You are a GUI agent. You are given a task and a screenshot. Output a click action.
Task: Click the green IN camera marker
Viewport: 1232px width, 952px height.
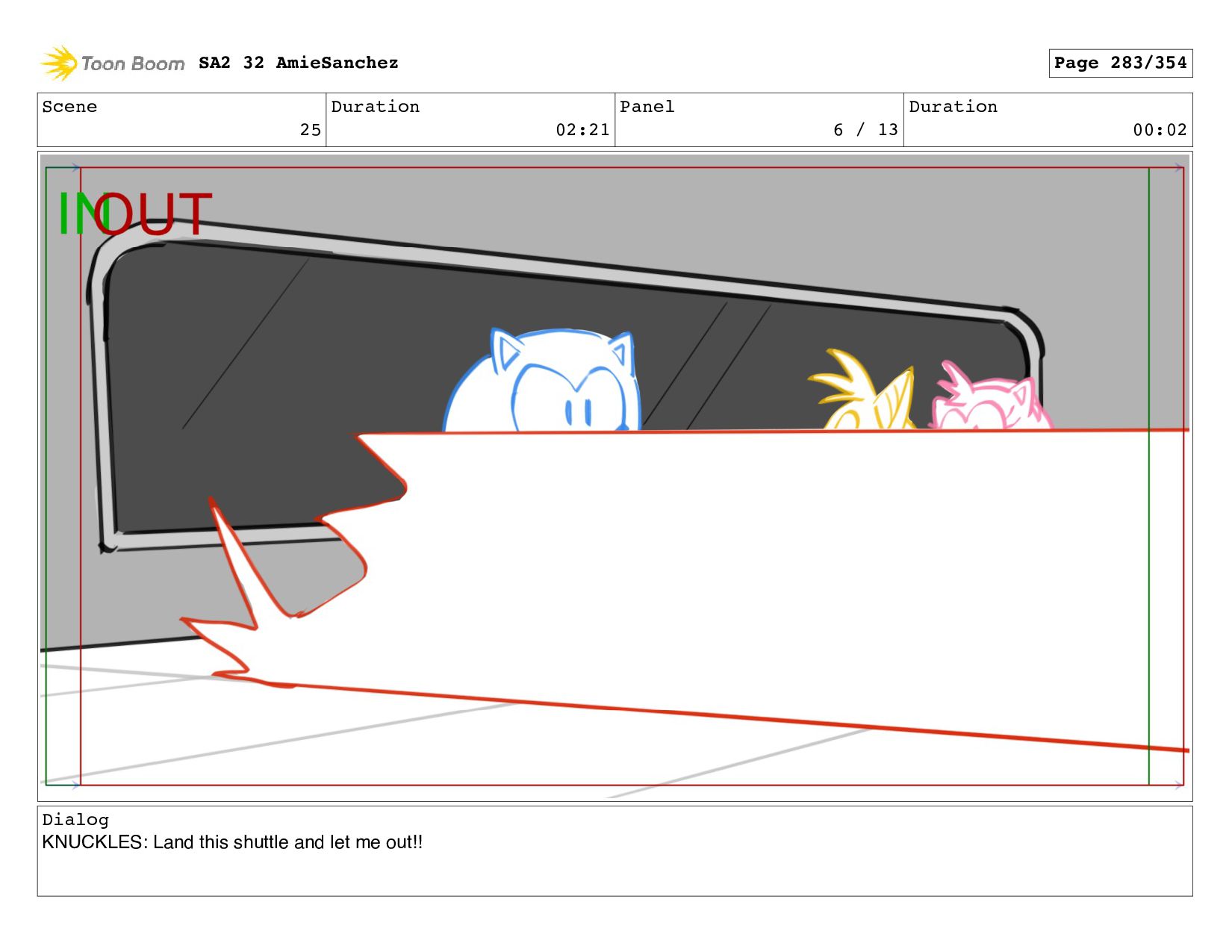click(75, 214)
